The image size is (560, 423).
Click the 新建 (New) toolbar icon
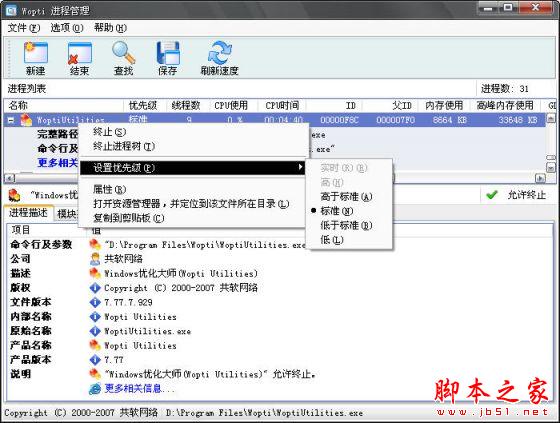(x=35, y=53)
